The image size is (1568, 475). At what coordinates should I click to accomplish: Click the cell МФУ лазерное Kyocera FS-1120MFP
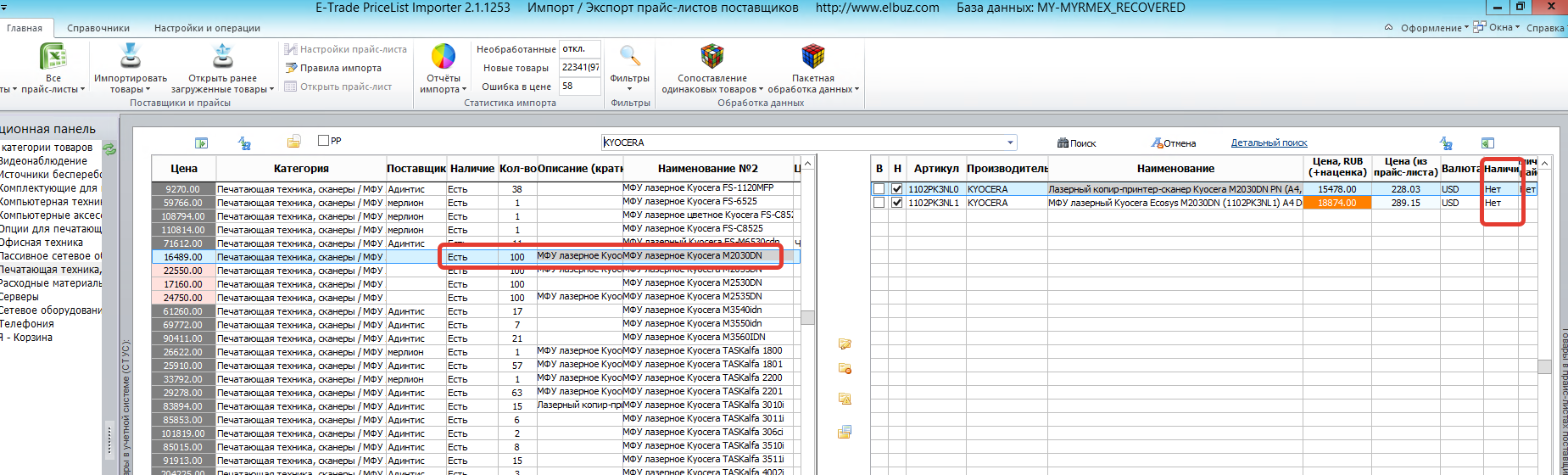tap(707, 187)
